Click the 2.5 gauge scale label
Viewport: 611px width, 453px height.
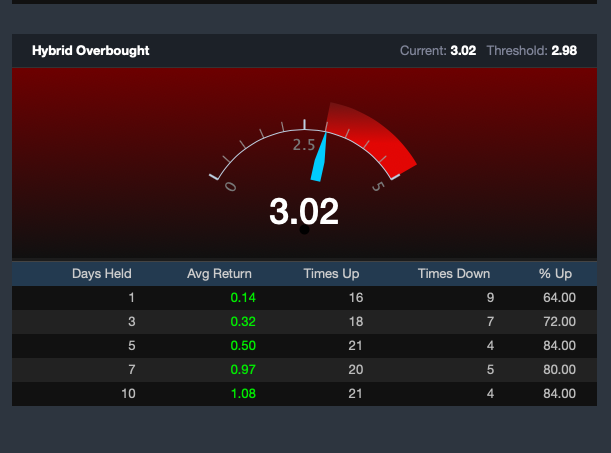(x=304, y=145)
